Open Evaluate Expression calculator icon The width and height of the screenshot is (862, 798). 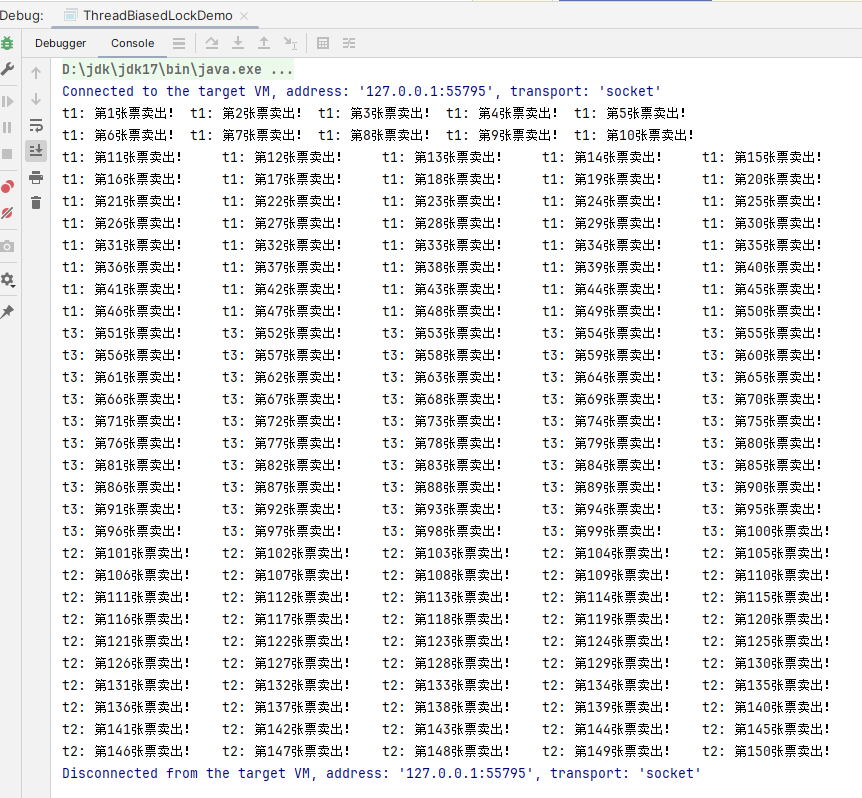pyautogui.click(x=323, y=43)
